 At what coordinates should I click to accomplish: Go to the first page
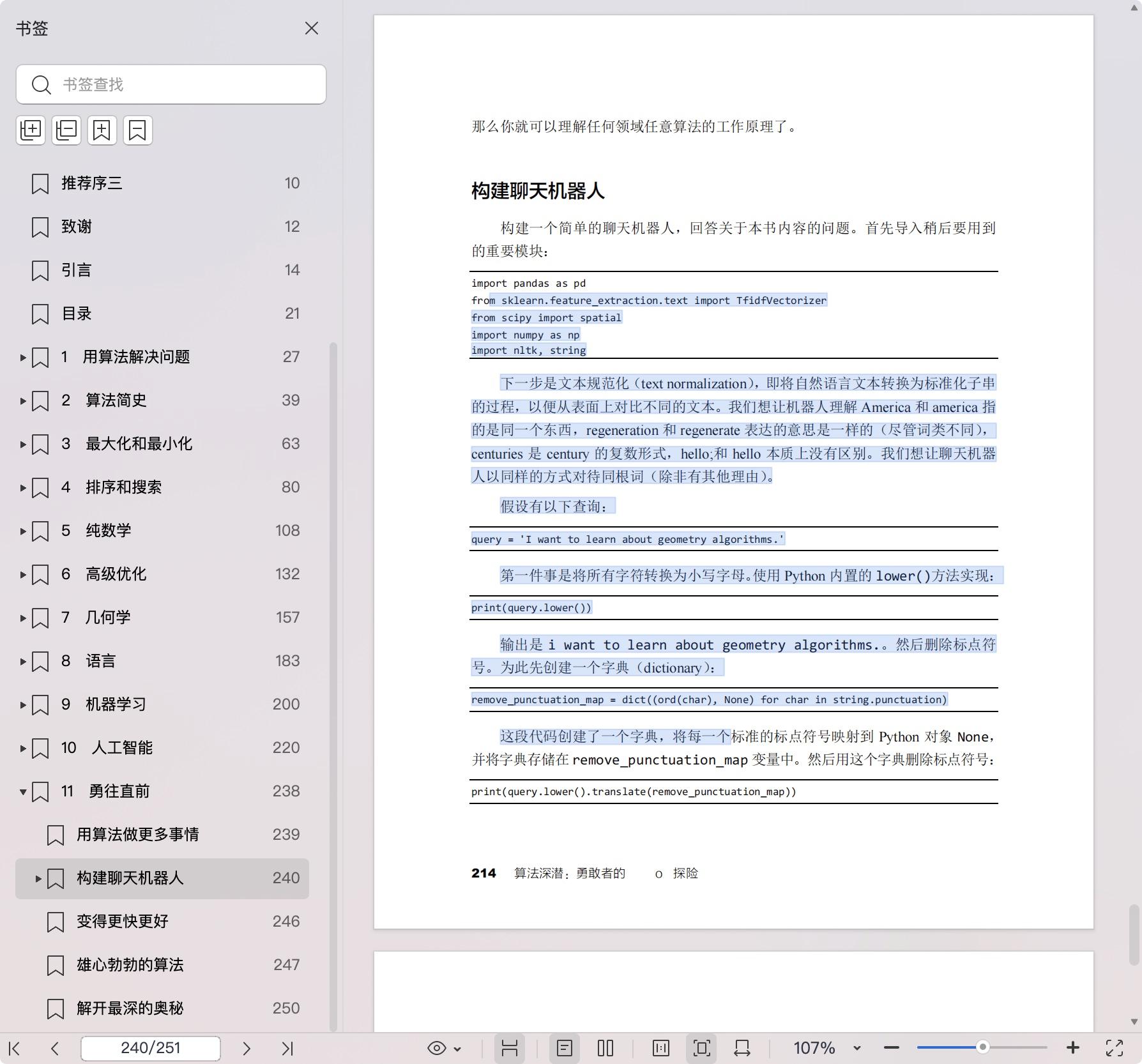point(15,1048)
